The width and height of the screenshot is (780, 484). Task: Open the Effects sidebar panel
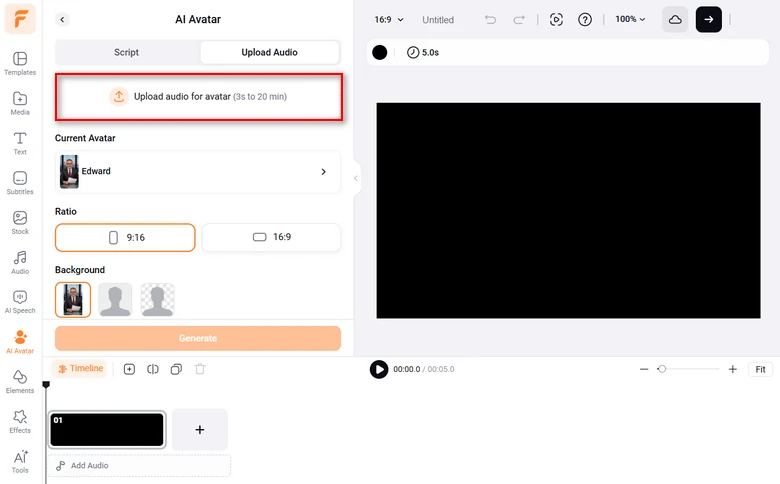tap(20, 421)
